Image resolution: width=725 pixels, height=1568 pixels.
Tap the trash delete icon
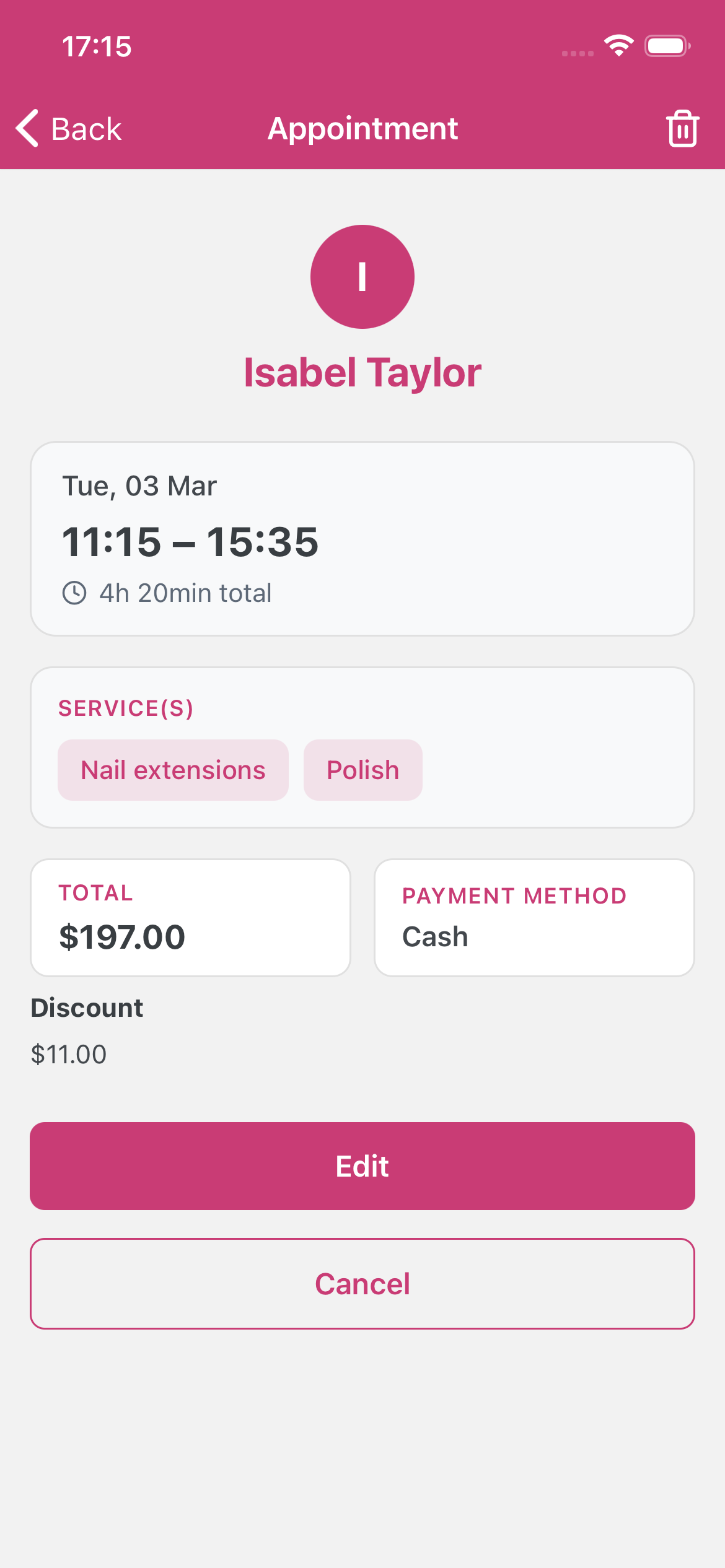(682, 129)
